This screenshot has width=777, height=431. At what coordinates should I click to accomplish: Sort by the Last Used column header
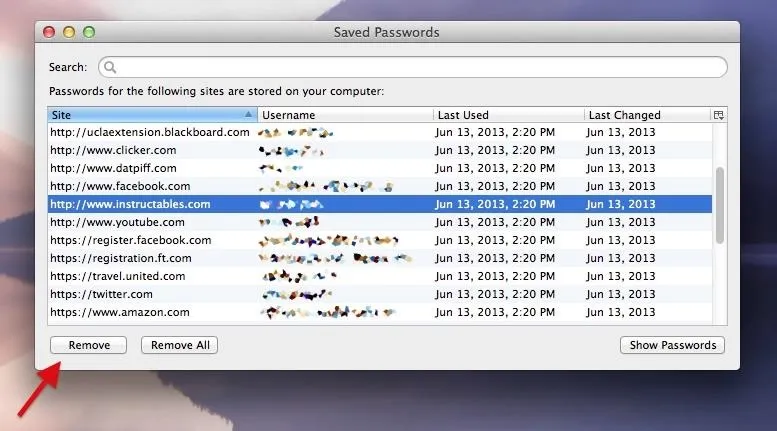(509, 115)
